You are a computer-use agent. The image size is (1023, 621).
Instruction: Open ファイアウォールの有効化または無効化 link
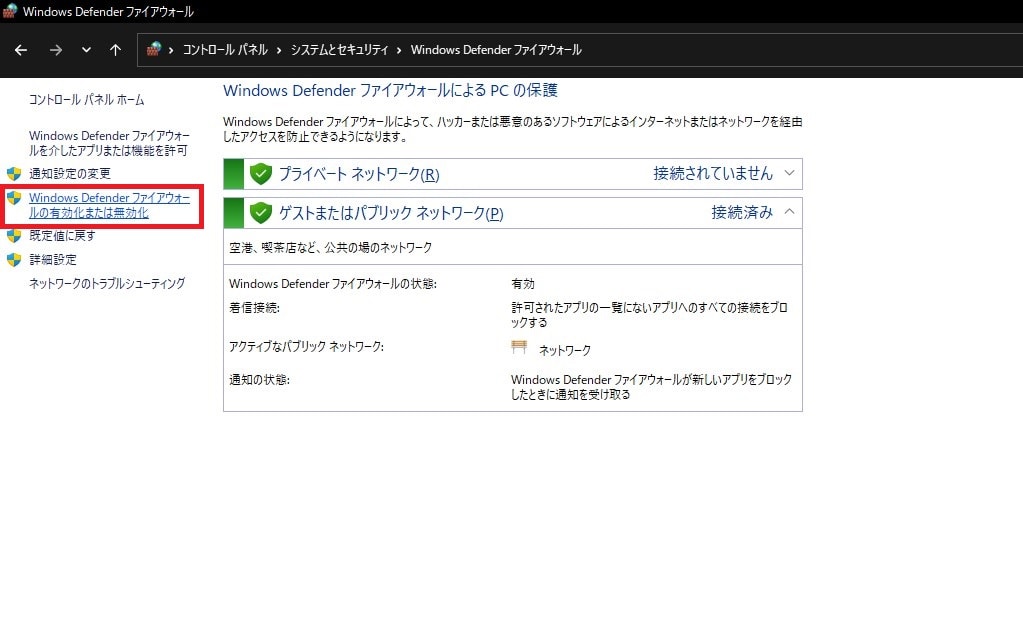(109, 205)
